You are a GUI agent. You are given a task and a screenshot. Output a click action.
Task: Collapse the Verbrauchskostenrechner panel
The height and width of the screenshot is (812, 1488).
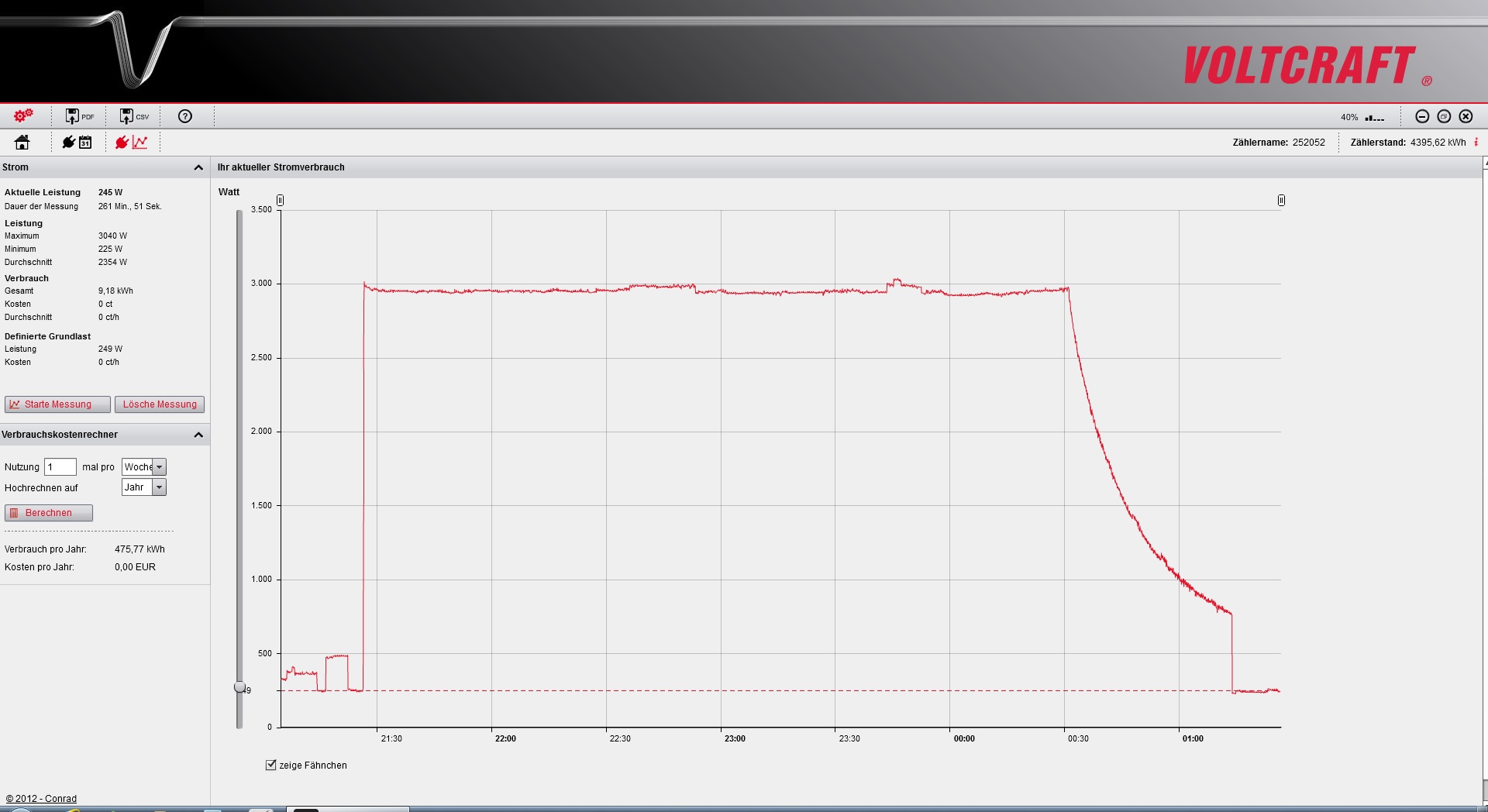(x=198, y=435)
